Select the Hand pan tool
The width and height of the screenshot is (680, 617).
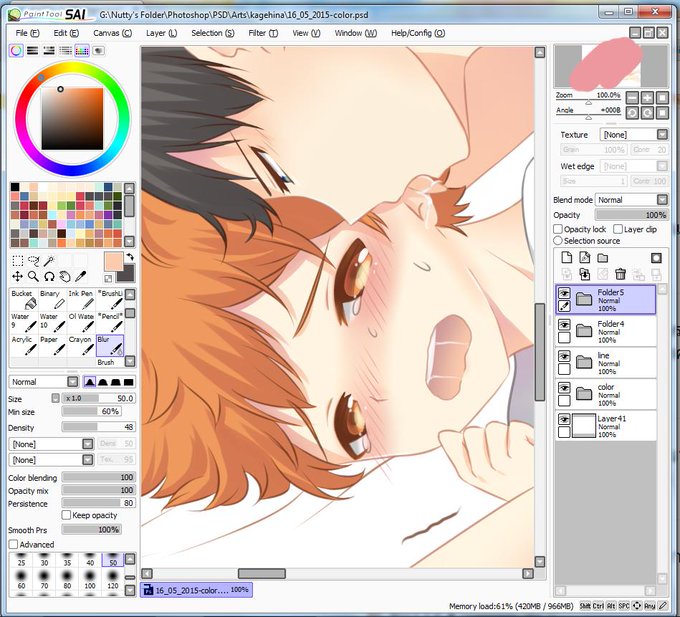[65, 276]
